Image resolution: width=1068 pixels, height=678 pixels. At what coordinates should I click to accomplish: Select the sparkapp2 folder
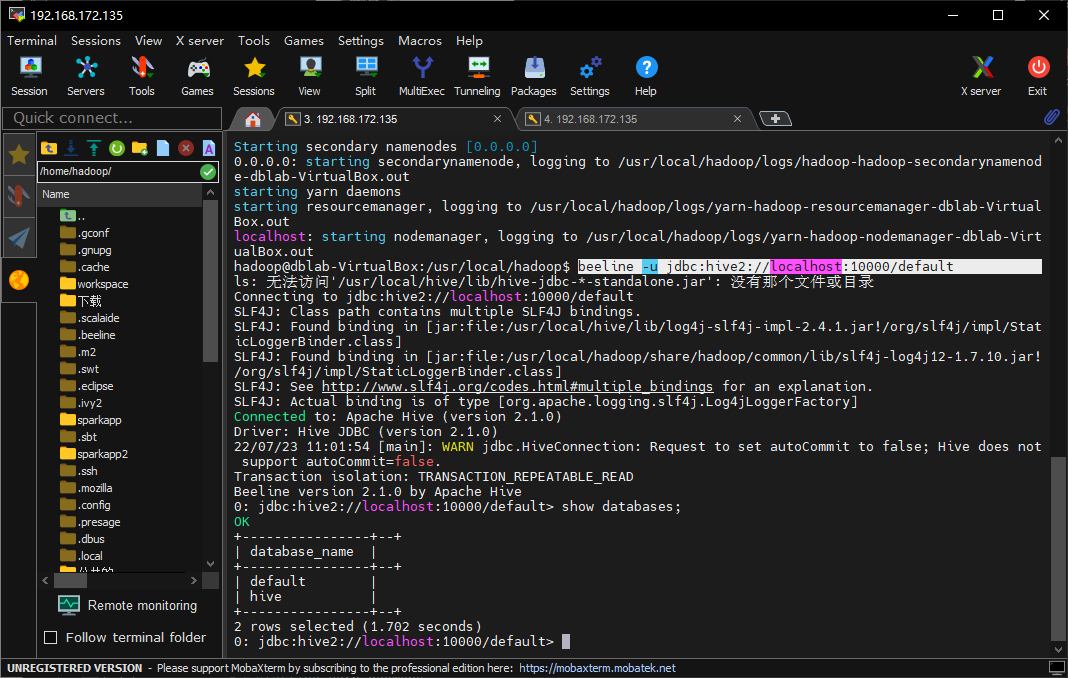pyautogui.click(x=94, y=454)
